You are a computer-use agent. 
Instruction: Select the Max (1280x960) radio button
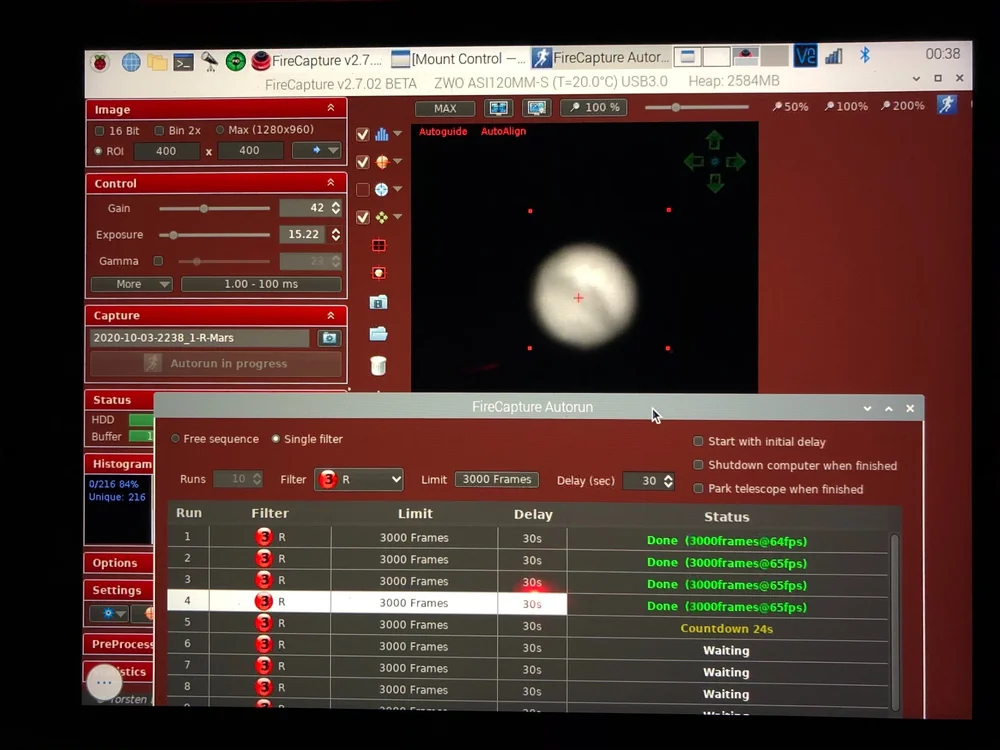tap(220, 129)
